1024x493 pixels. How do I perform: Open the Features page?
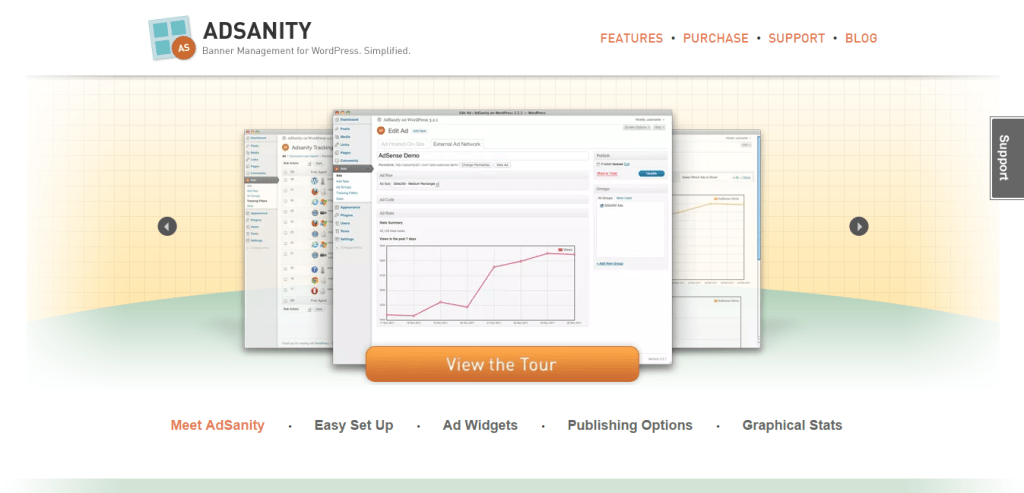(631, 38)
